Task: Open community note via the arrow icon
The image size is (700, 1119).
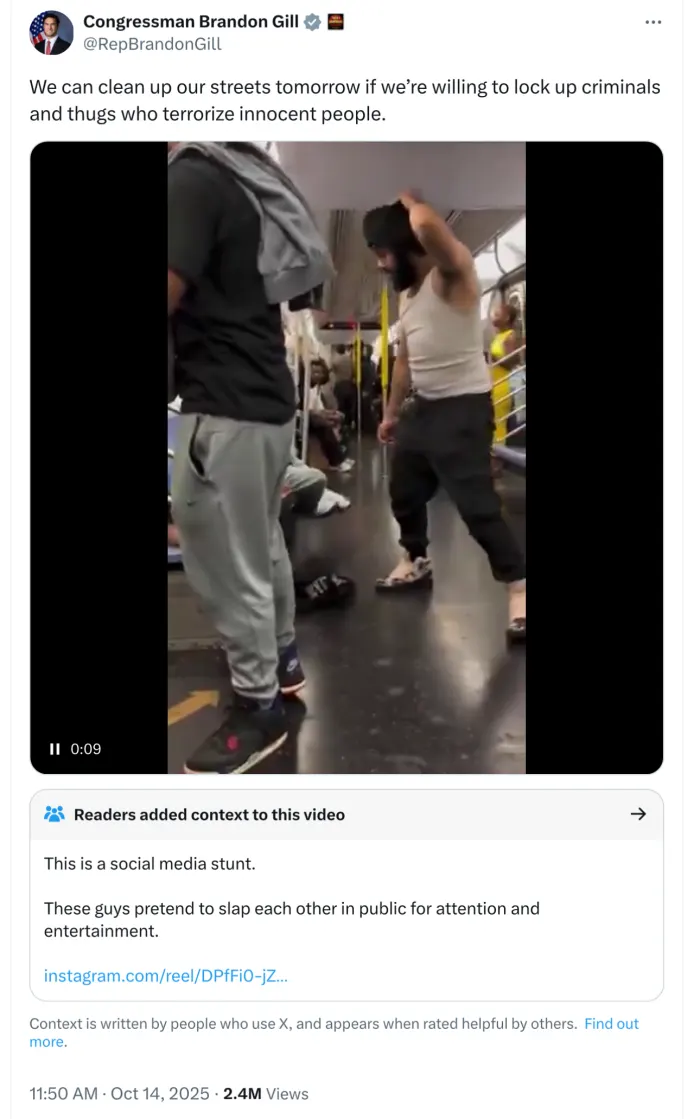Action: (x=638, y=814)
